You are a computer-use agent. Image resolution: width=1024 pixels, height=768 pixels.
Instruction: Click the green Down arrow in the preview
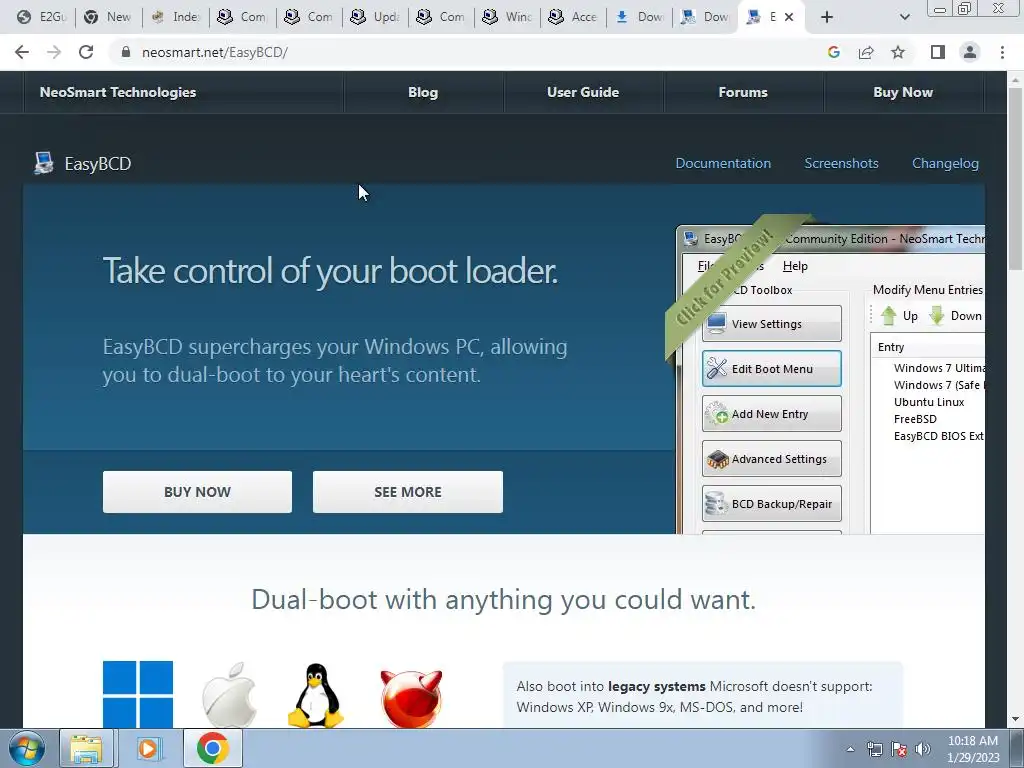[937, 316]
